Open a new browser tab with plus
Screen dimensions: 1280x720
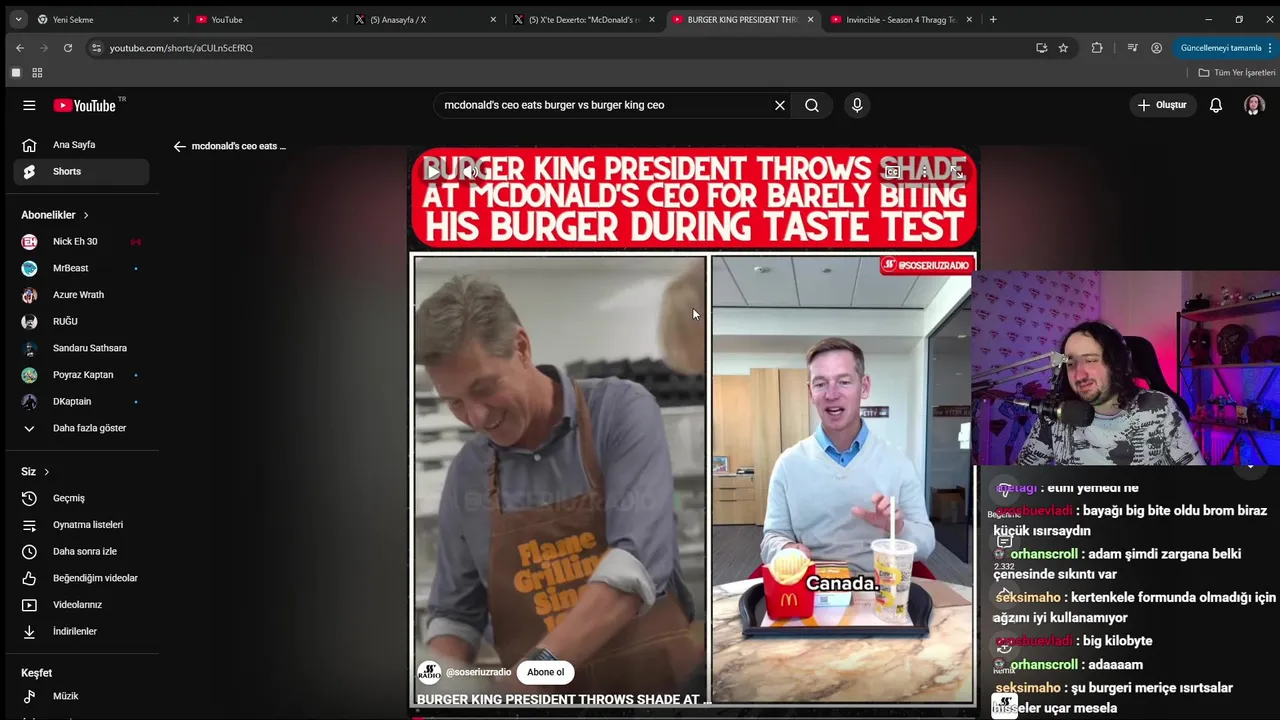[993, 19]
